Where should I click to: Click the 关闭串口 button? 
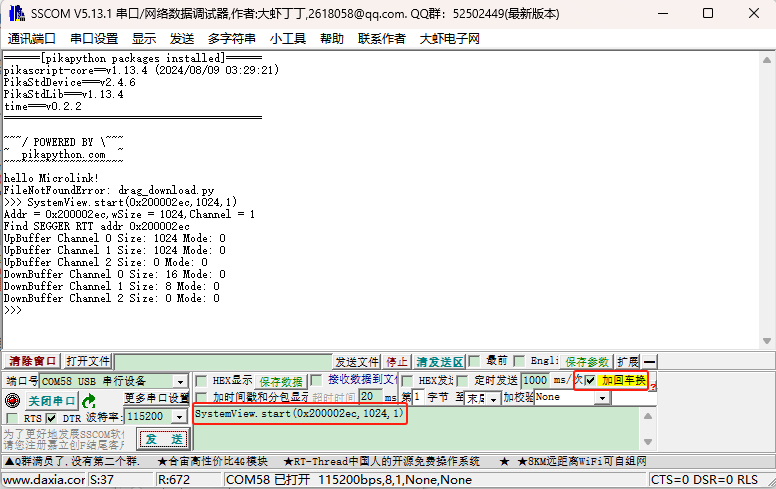click(x=51, y=400)
